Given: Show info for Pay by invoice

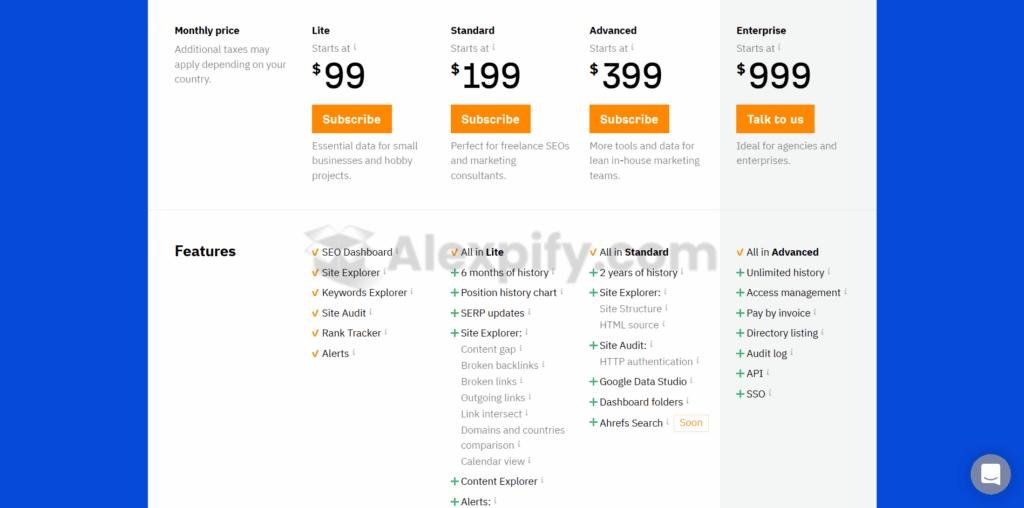Looking at the screenshot, I should 816,312.
